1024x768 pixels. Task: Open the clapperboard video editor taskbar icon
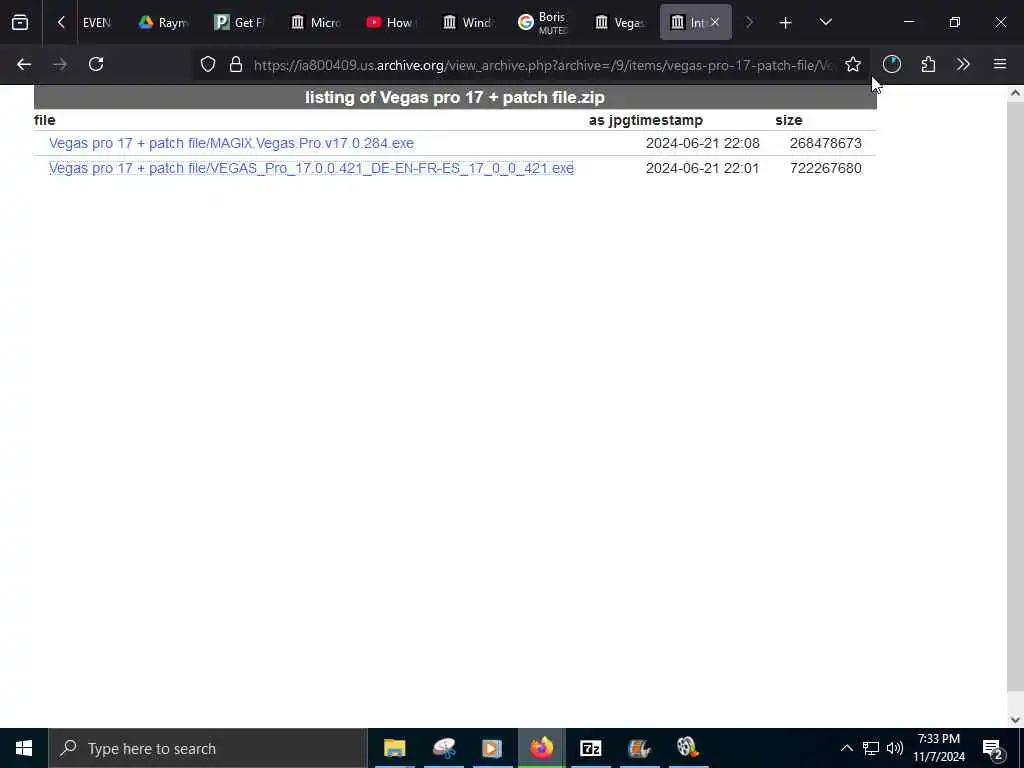(x=639, y=748)
